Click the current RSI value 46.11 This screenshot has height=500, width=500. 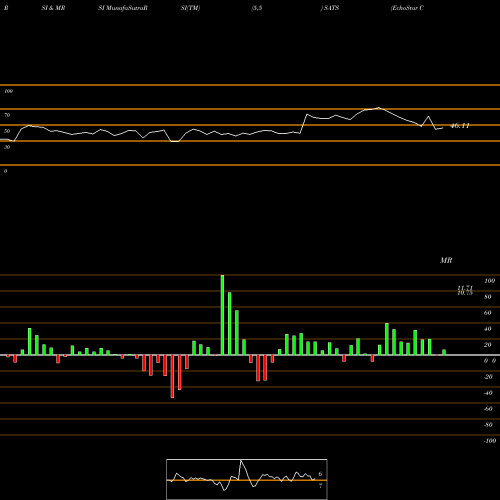tap(460, 126)
